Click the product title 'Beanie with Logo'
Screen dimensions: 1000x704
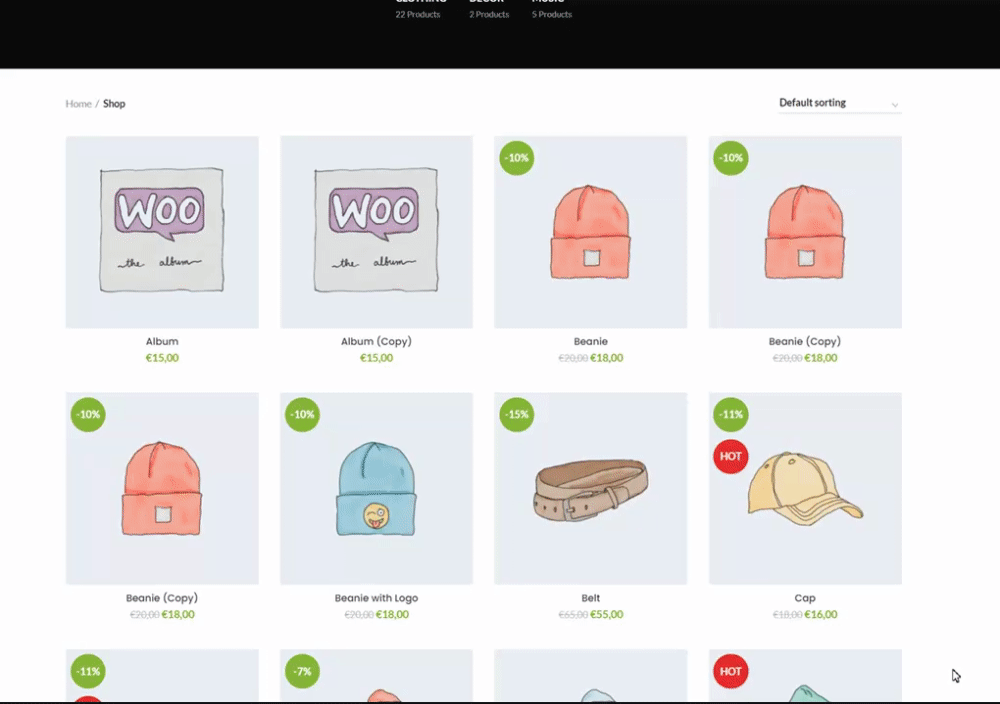click(376, 598)
